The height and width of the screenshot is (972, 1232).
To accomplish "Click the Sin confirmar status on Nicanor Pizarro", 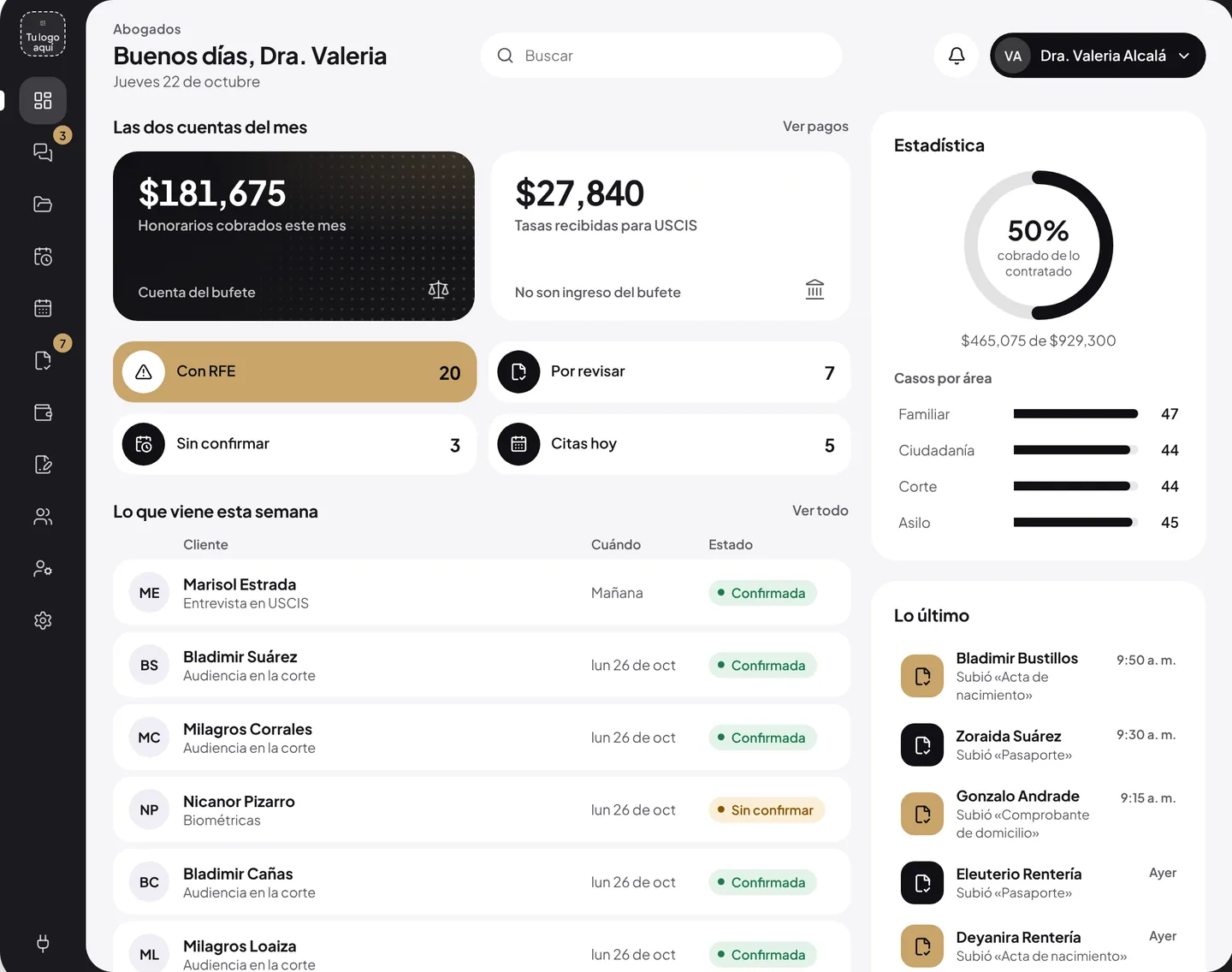I will click(767, 810).
